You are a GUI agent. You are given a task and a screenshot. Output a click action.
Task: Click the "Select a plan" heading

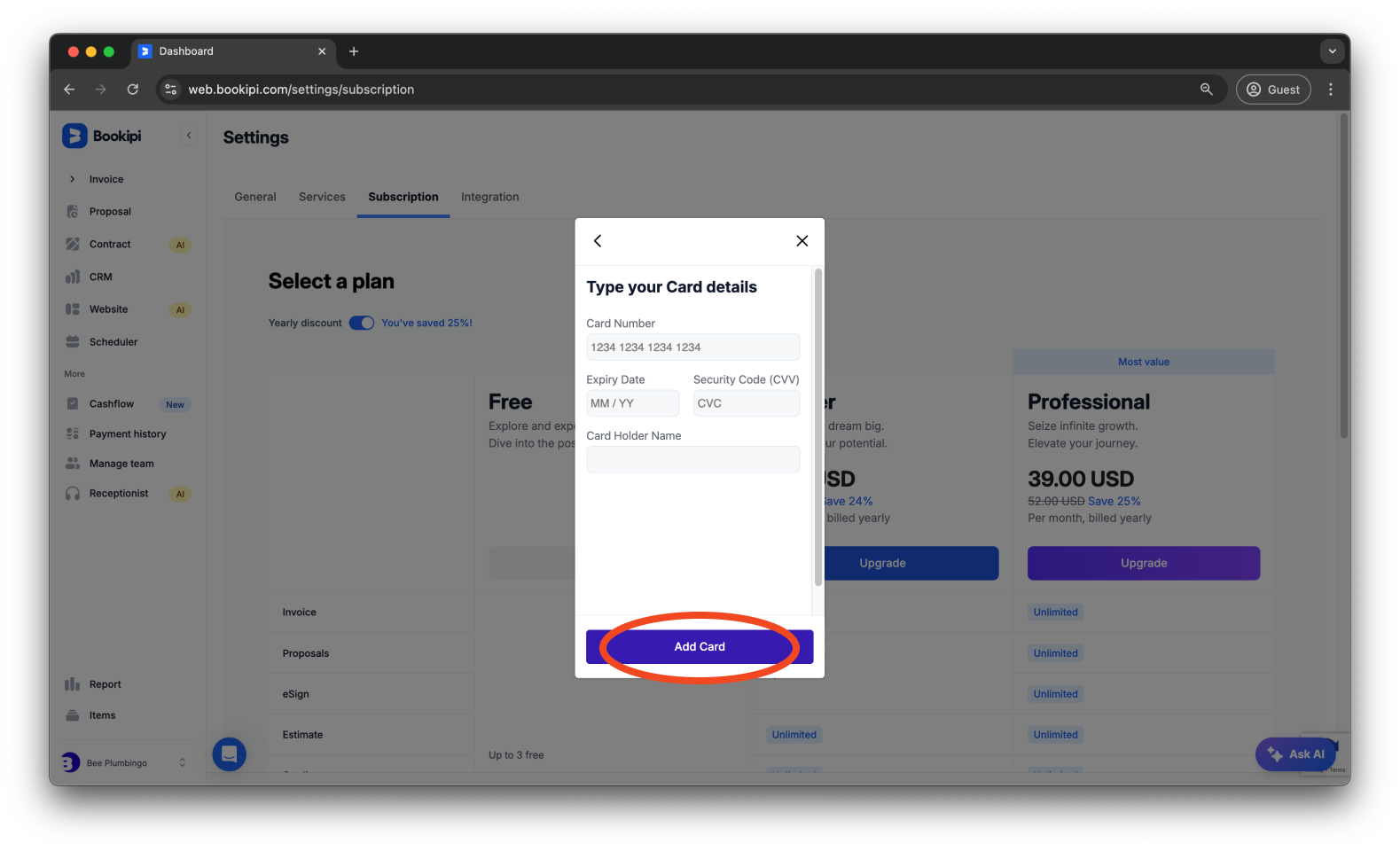point(332,282)
